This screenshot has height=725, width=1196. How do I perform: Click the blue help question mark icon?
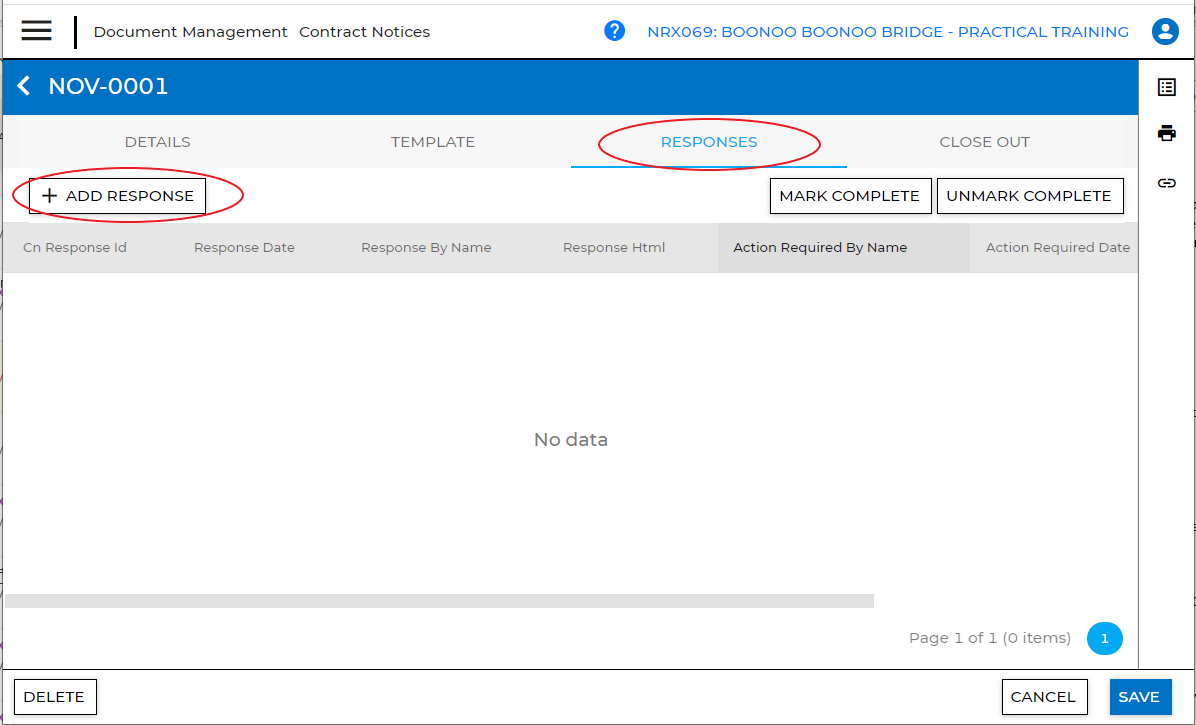pyautogui.click(x=614, y=31)
